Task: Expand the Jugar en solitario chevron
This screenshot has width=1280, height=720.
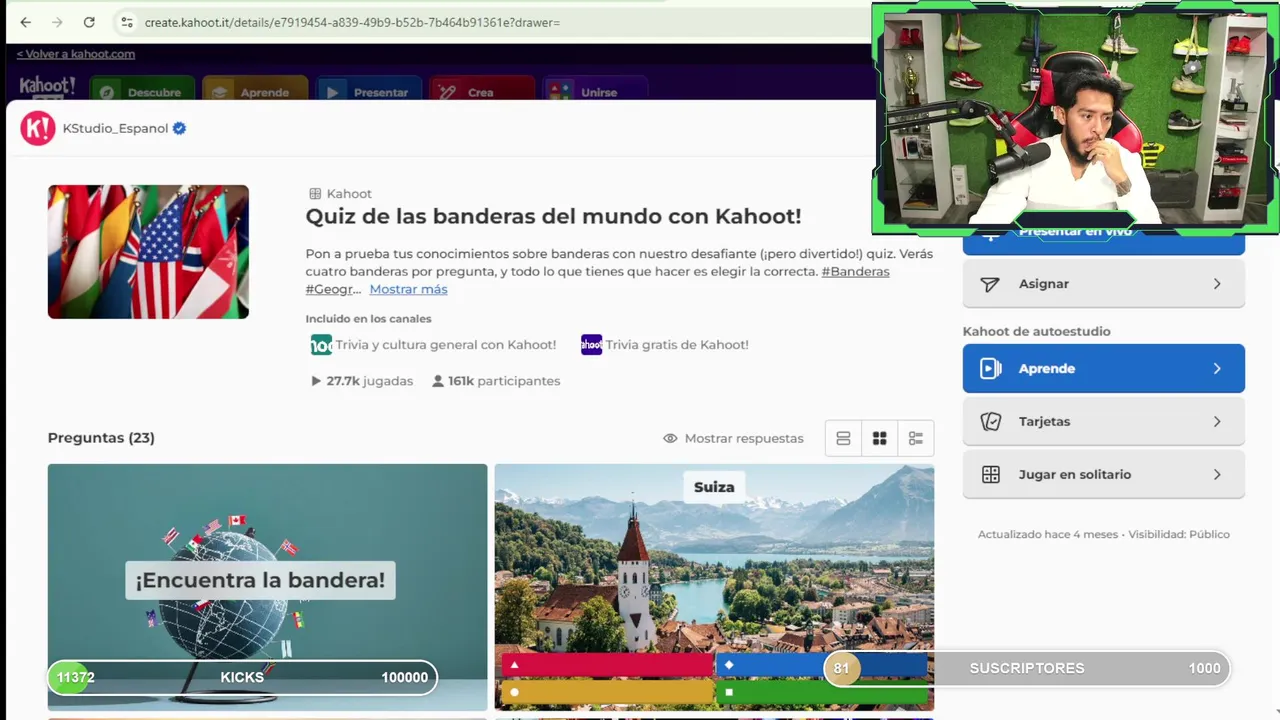Action: pos(1217,474)
